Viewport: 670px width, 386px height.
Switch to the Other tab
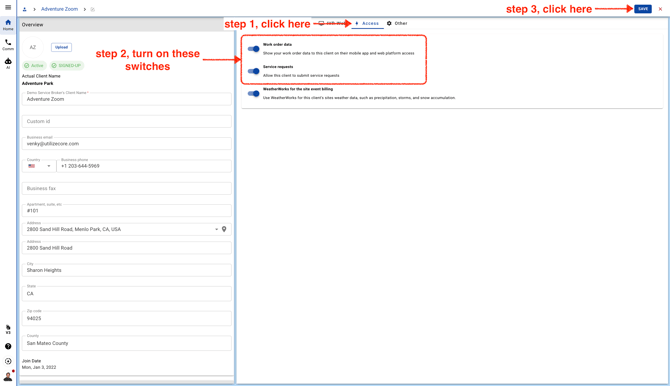coord(397,24)
